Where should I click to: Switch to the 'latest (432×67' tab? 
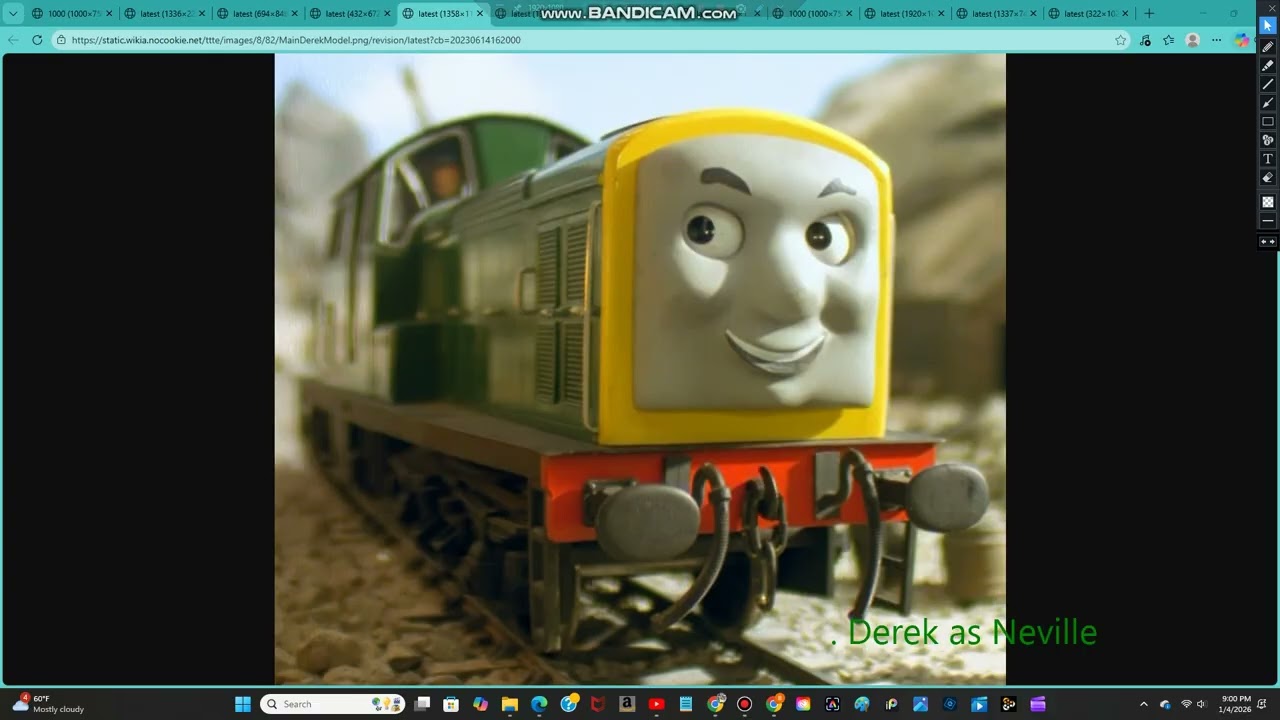(x=350, y=14)
